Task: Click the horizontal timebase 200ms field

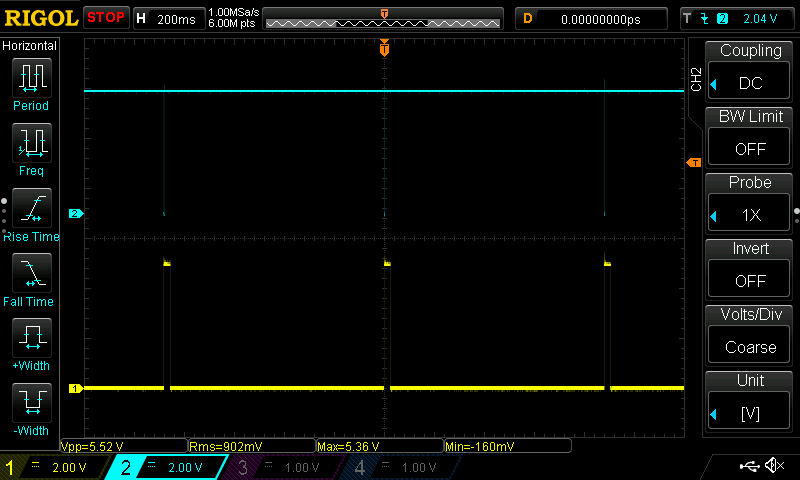Action: pyautogui.click(x=169, y=19)
